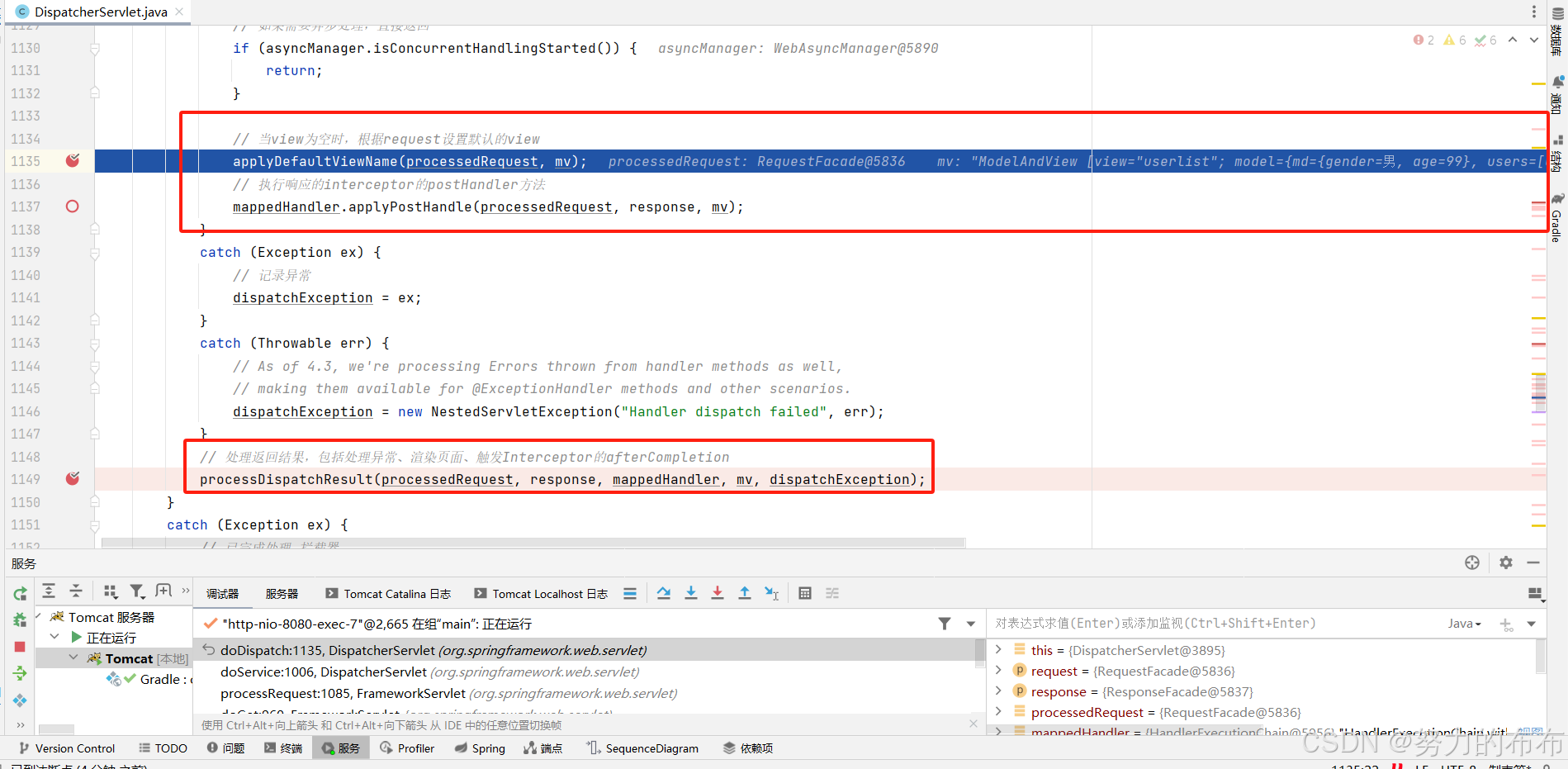Image resolution: width=1568 pixels, height=769 pixels.
Task: Expand the 'response' variable node
Action: 998,691
